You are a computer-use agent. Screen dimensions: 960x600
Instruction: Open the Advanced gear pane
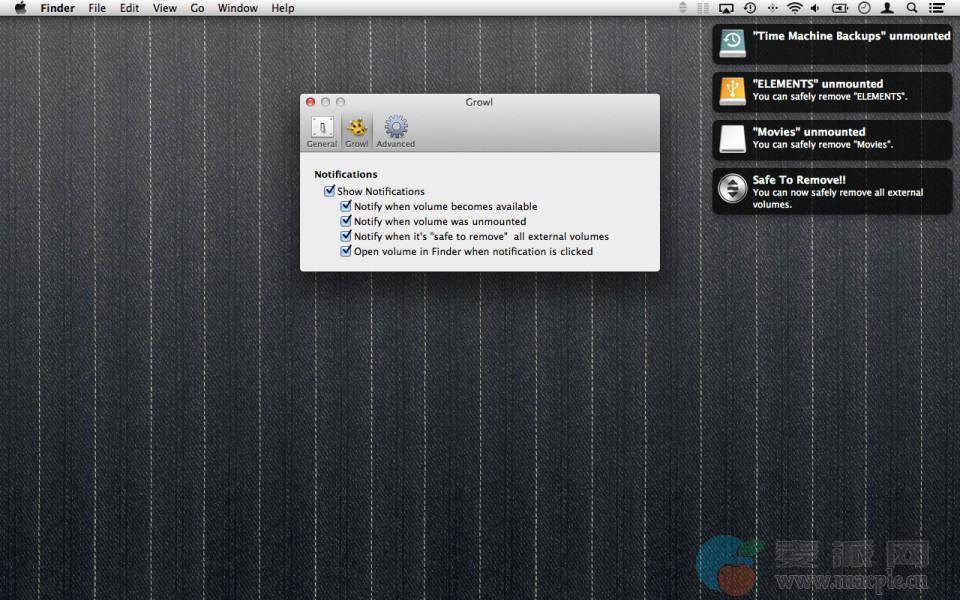396,131
